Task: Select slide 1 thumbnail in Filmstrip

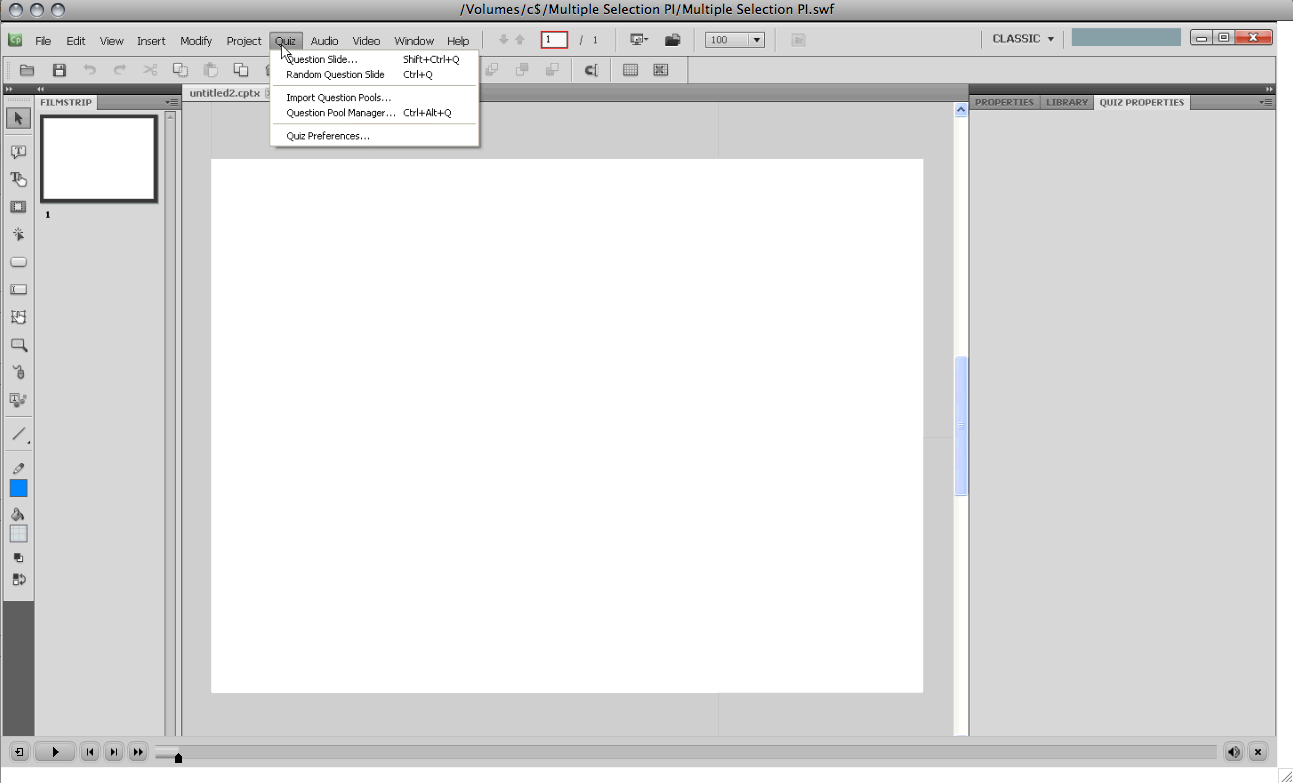Action: click(98, 159)
